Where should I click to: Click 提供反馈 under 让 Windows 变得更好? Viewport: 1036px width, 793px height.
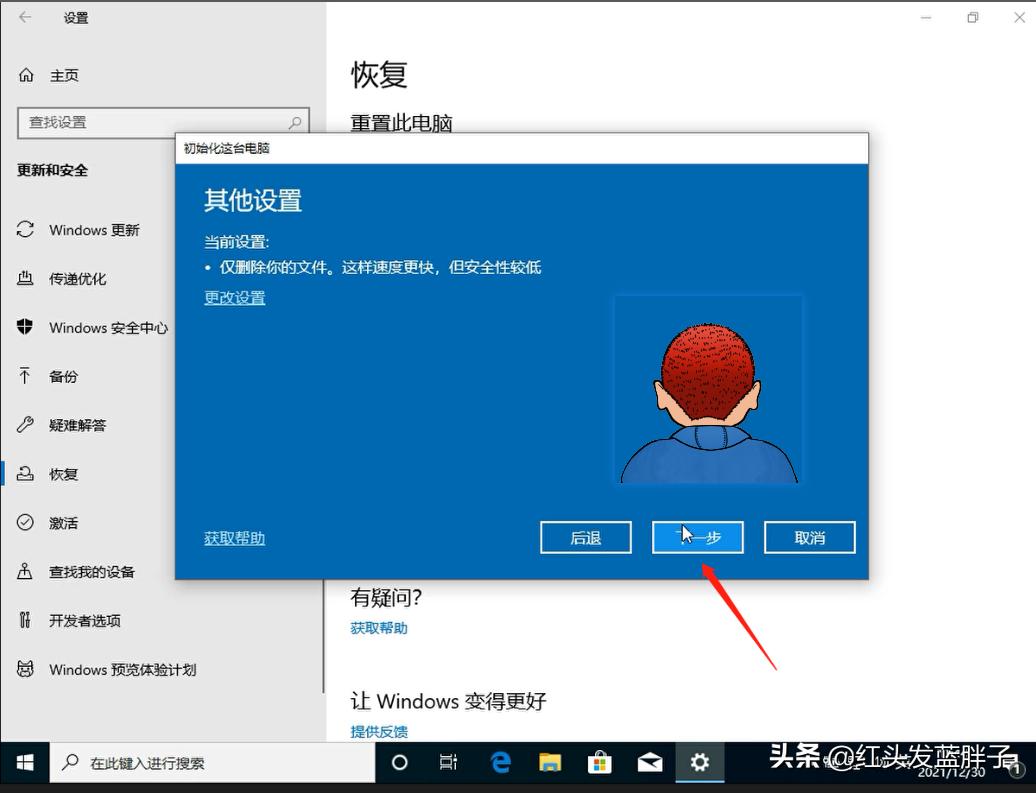379,731
